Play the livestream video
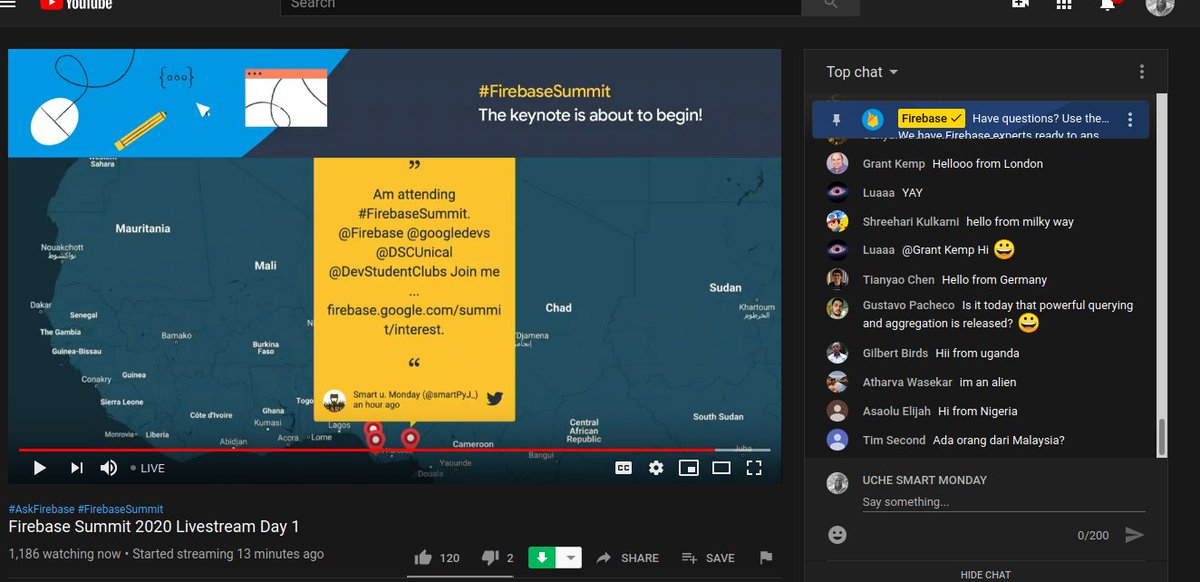 pos(40,468)
